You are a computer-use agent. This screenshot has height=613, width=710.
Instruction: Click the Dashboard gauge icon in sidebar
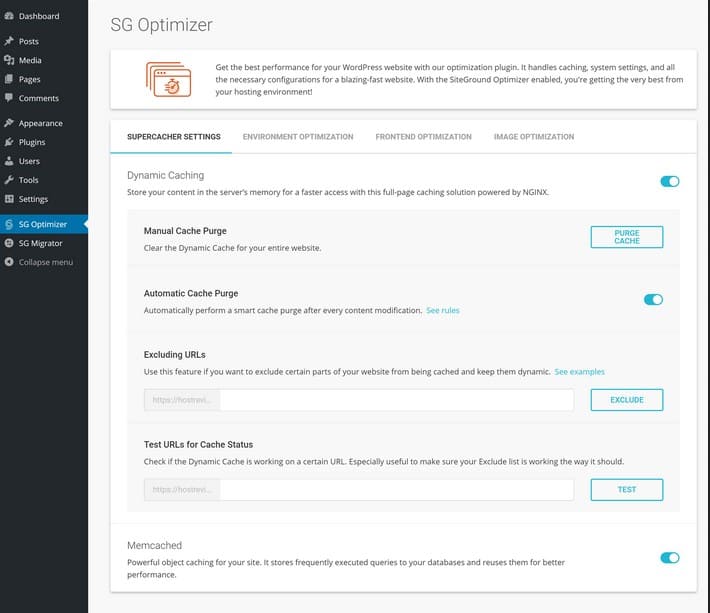coord(9,16)
